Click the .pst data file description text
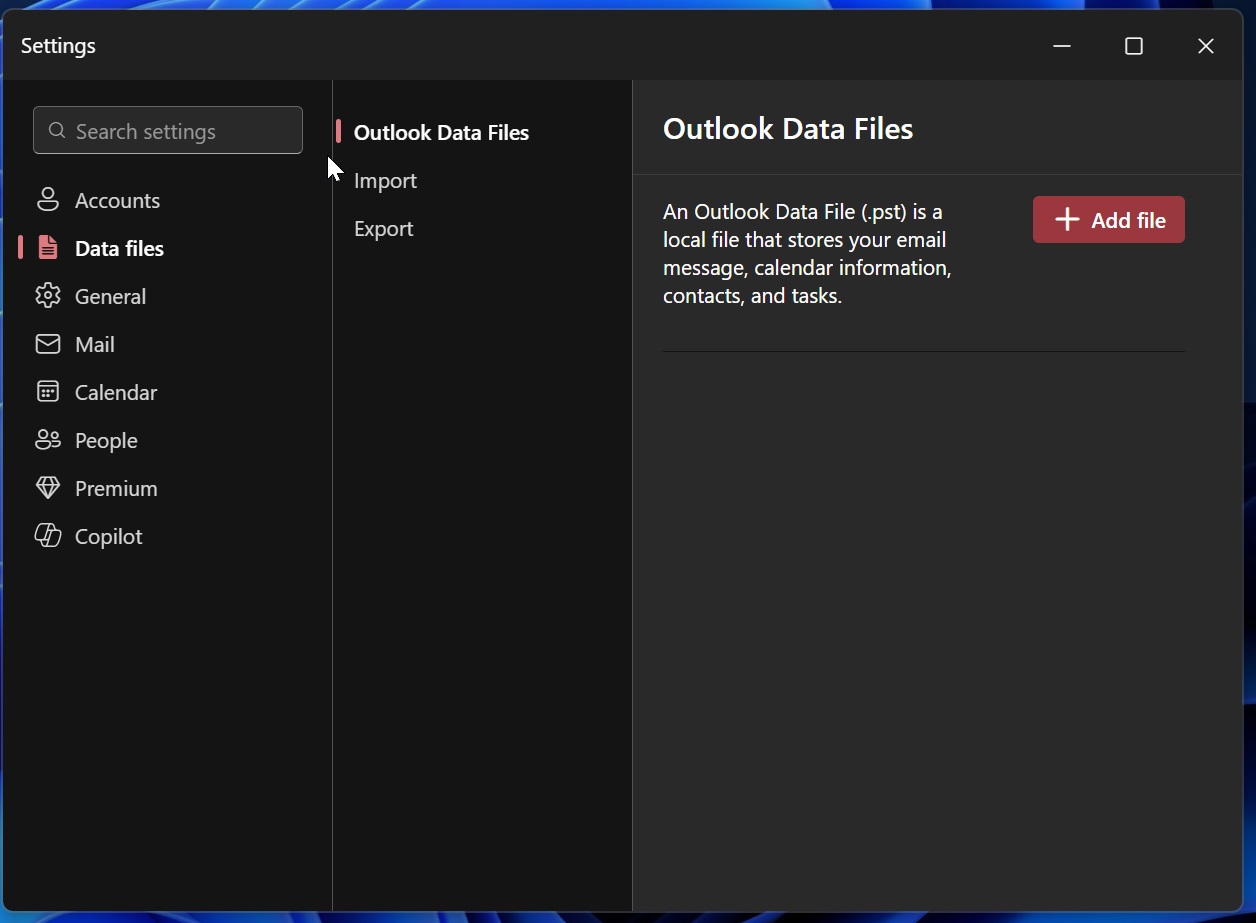1256x923 pixels. point(807,254)
